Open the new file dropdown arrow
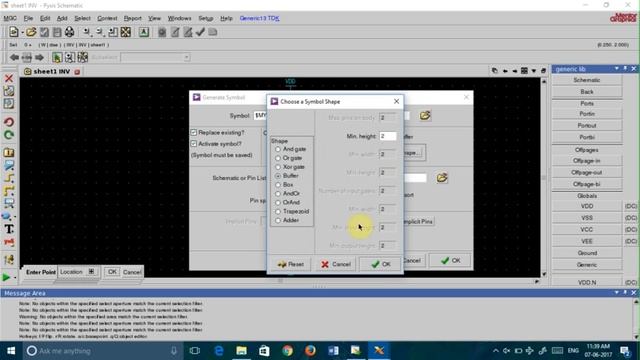Screen dimensions: 640x360 tap(21, 32)
